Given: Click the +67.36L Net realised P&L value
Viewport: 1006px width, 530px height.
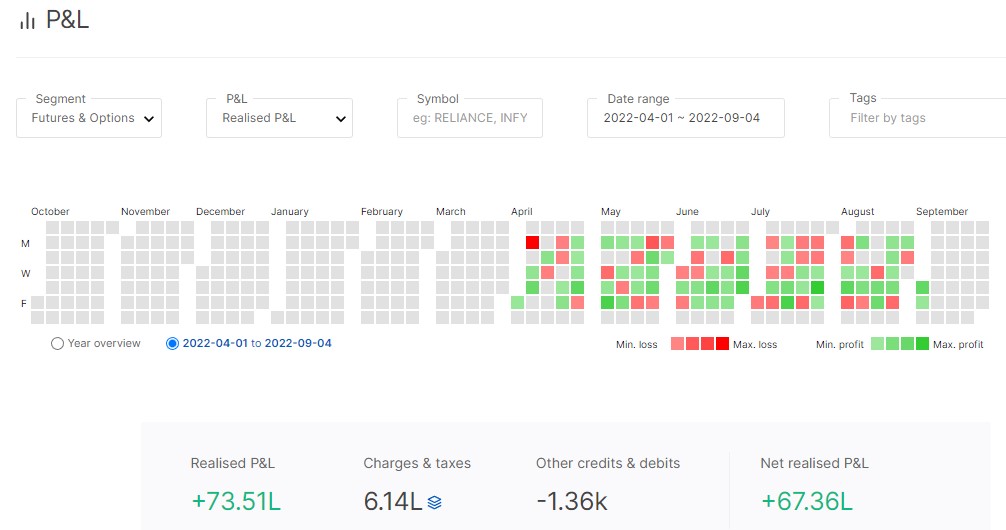Looking at the screenshot, I should tap(806, 501).
